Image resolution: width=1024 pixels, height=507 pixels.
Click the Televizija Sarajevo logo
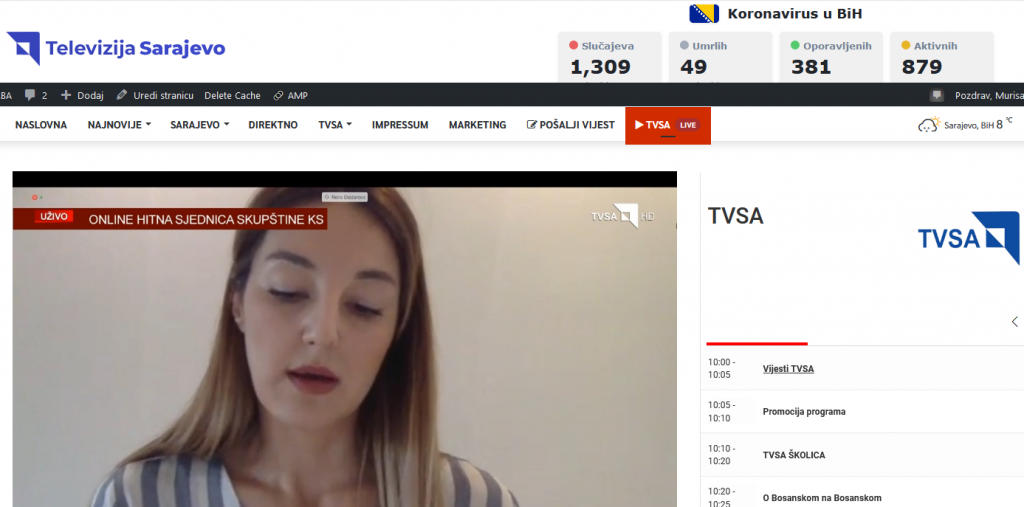click(116, 48)
